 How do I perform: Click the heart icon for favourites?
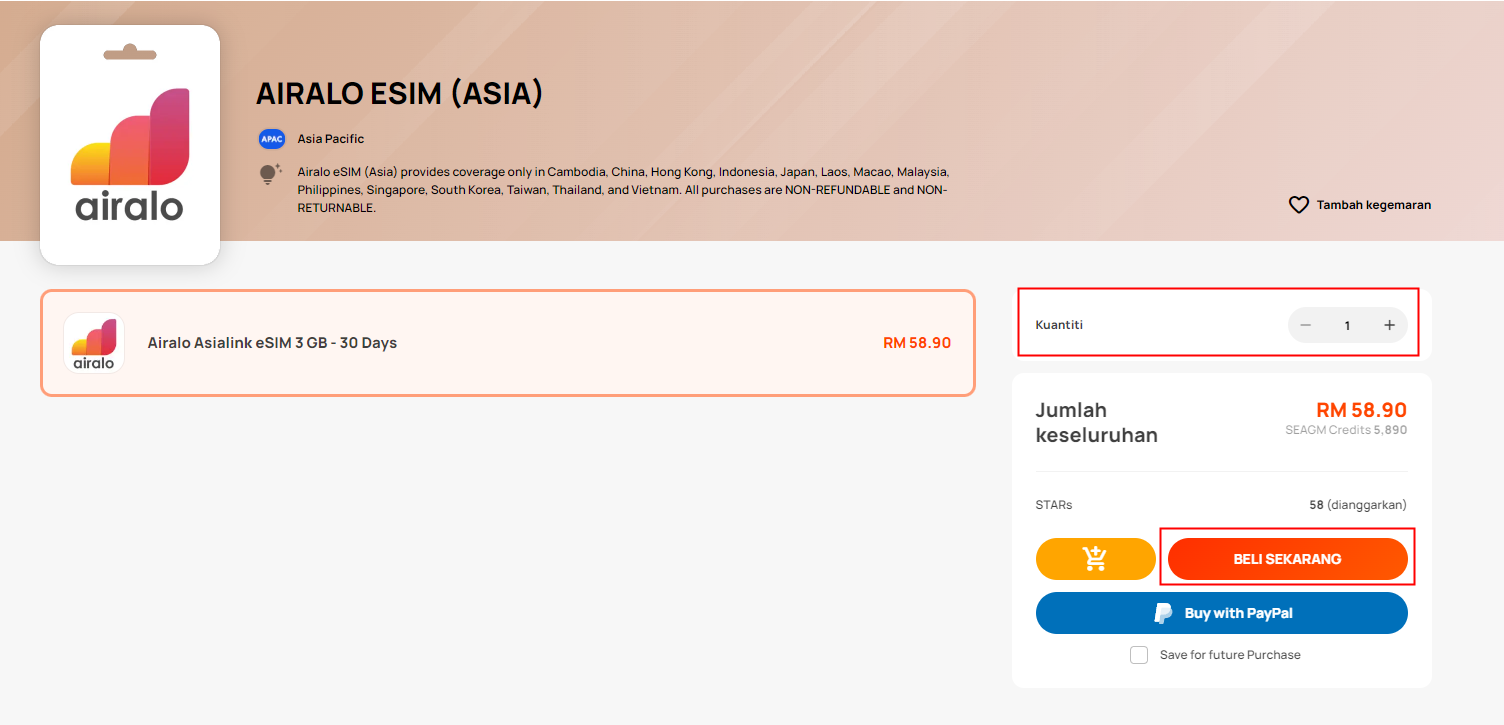click(x=1298, y=205)
